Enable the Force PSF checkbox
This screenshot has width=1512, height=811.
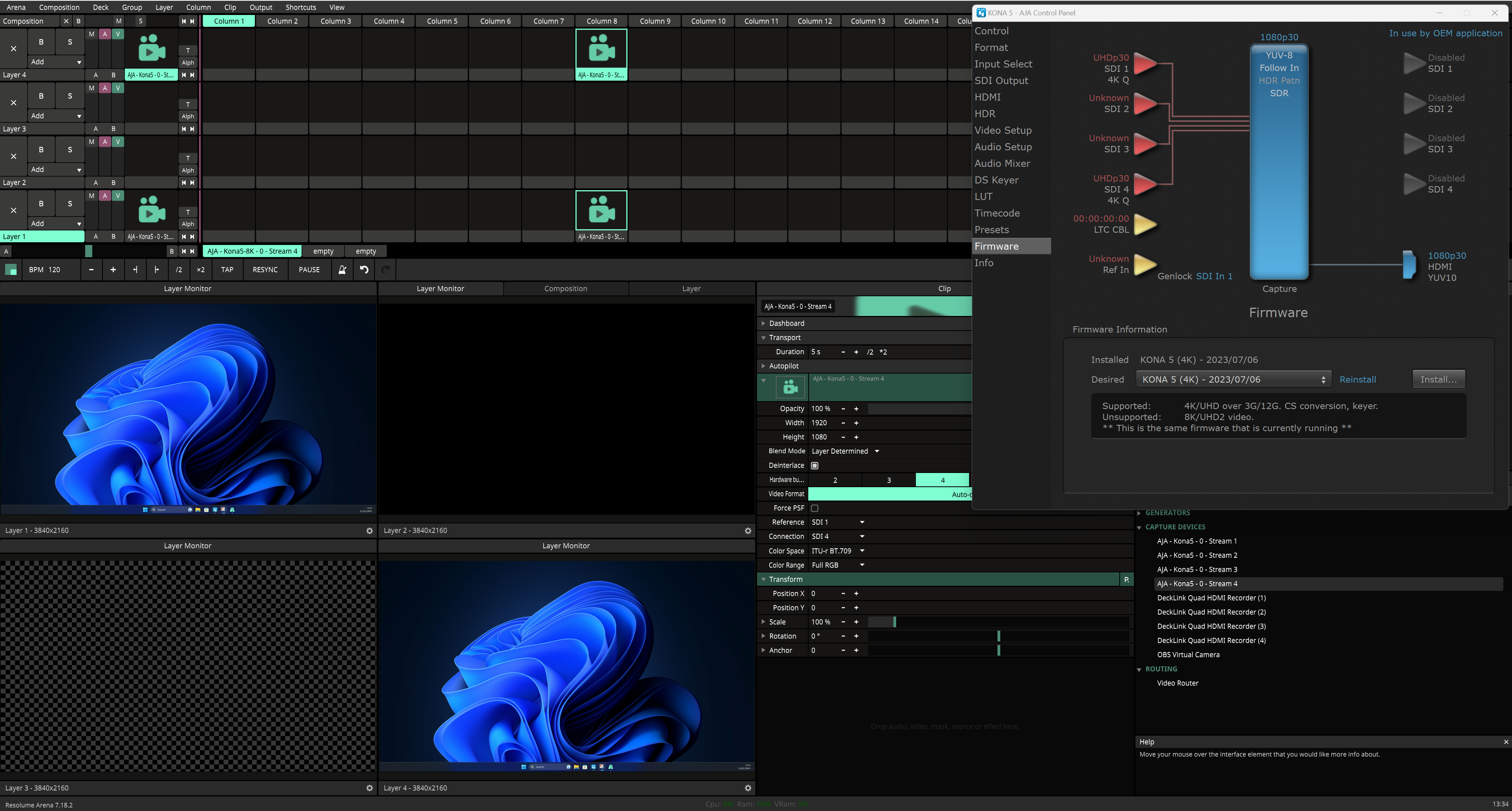click(x=815, y=508)
